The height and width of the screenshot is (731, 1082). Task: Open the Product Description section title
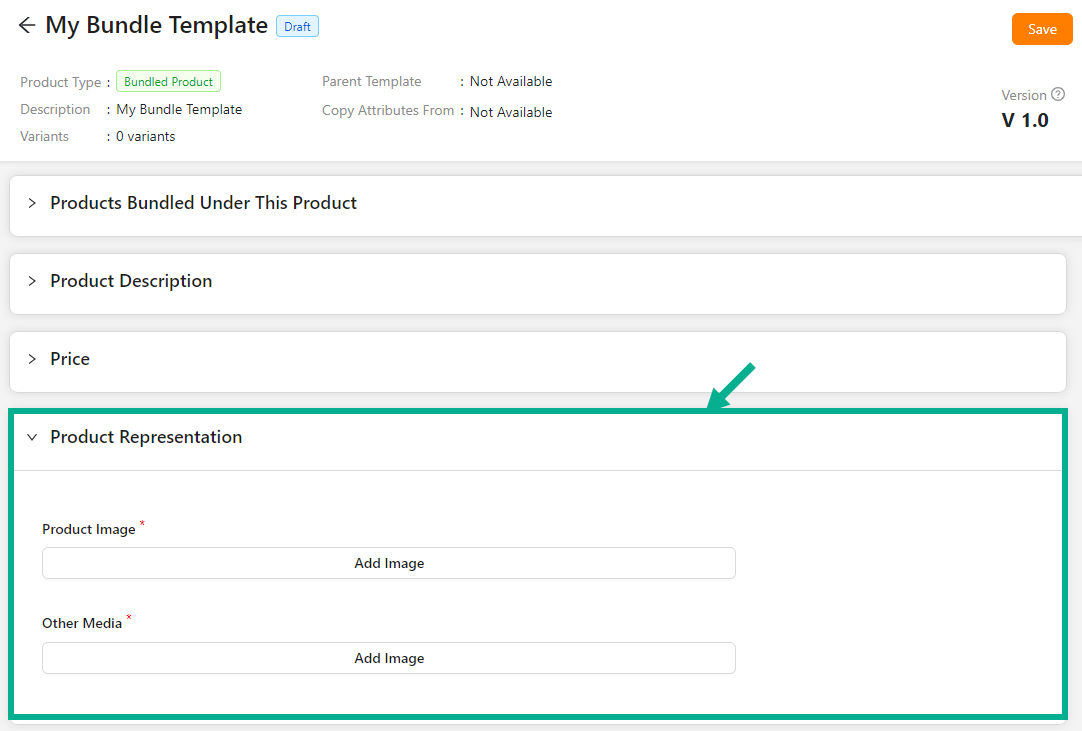coord(131,281)
